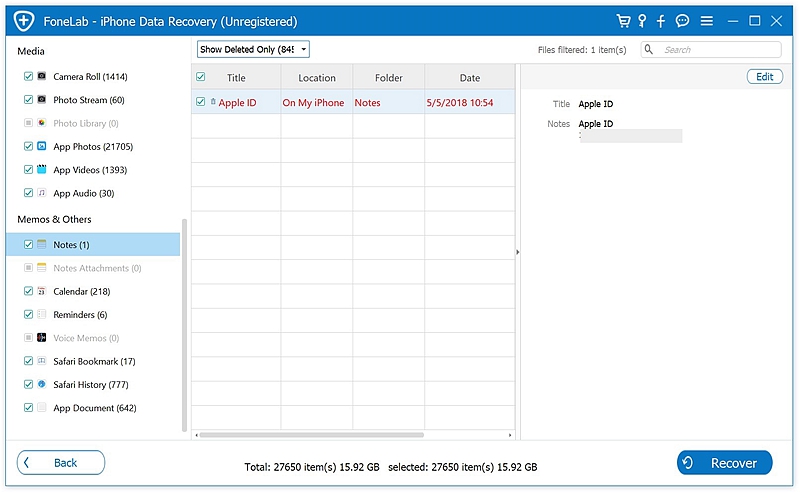Toggle select-all checkbox in table header
The width and height of the screenshot is (800, 493).
[x=201, y=77]
